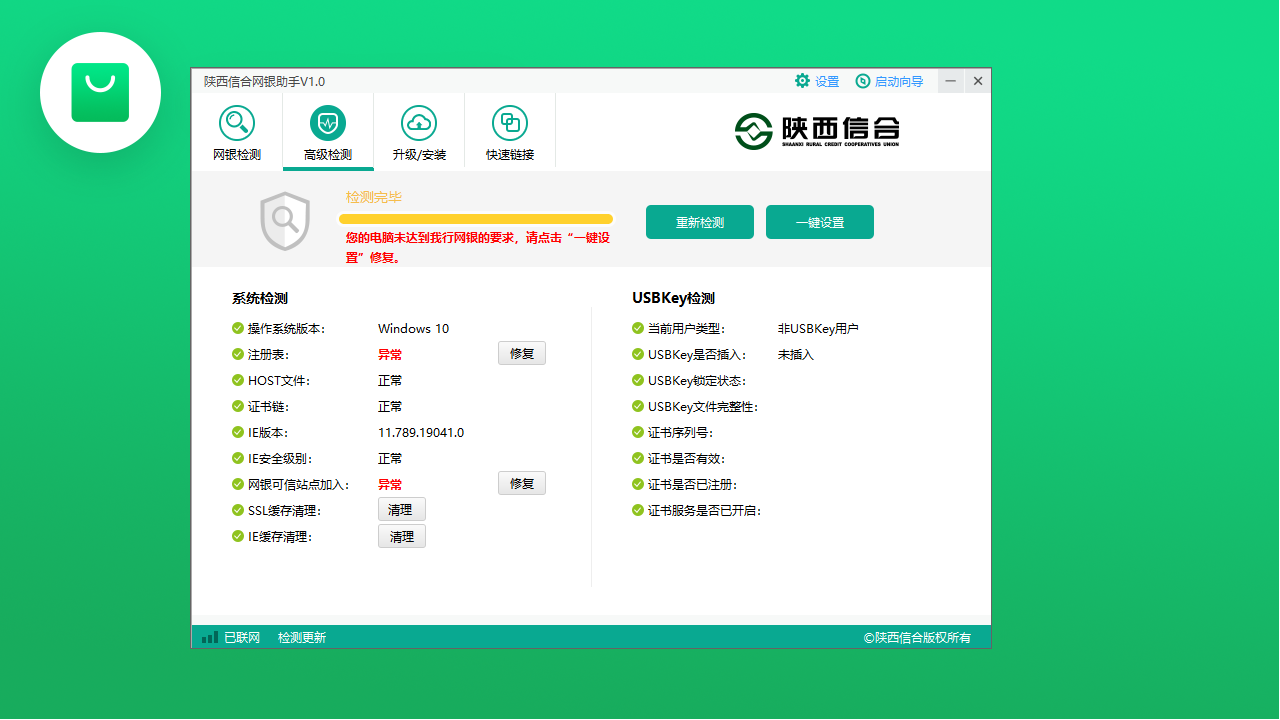The width and height of the screenshot is (1280, 720).
Task: Click 修复 next to 注册表 异常
Action: [521, 353]
